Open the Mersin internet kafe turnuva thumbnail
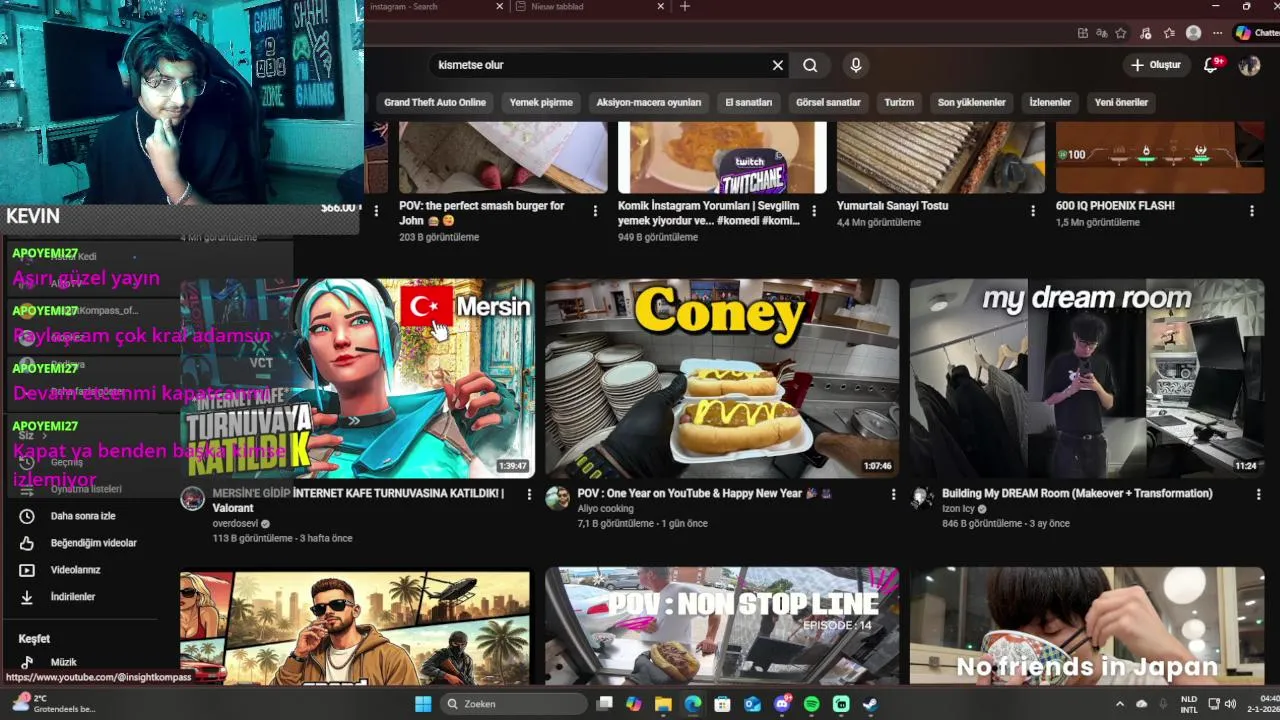 [357, 378]
